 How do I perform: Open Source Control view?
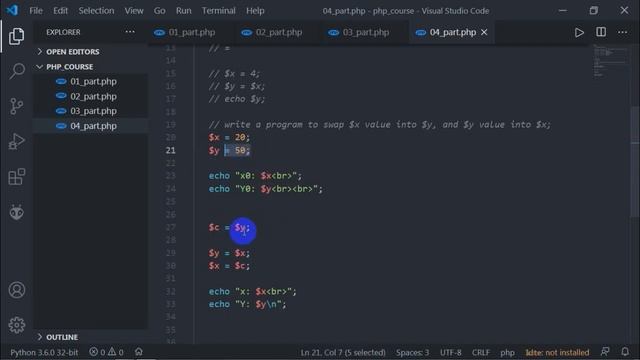tap(16, 106)
